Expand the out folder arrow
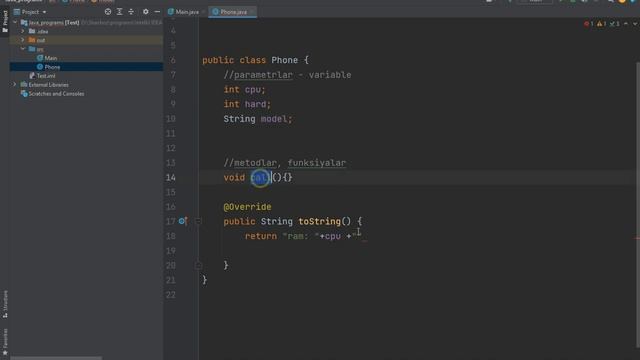Screen dimensions: 640x360 23,40
